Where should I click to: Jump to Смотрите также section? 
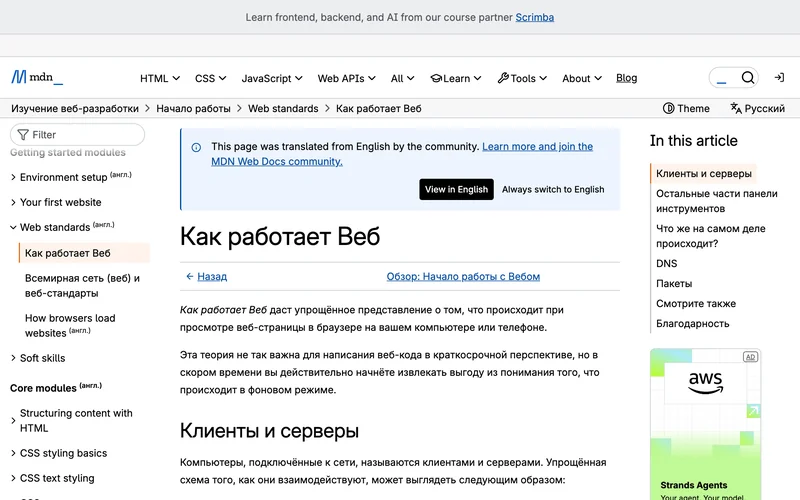(696, 304)
